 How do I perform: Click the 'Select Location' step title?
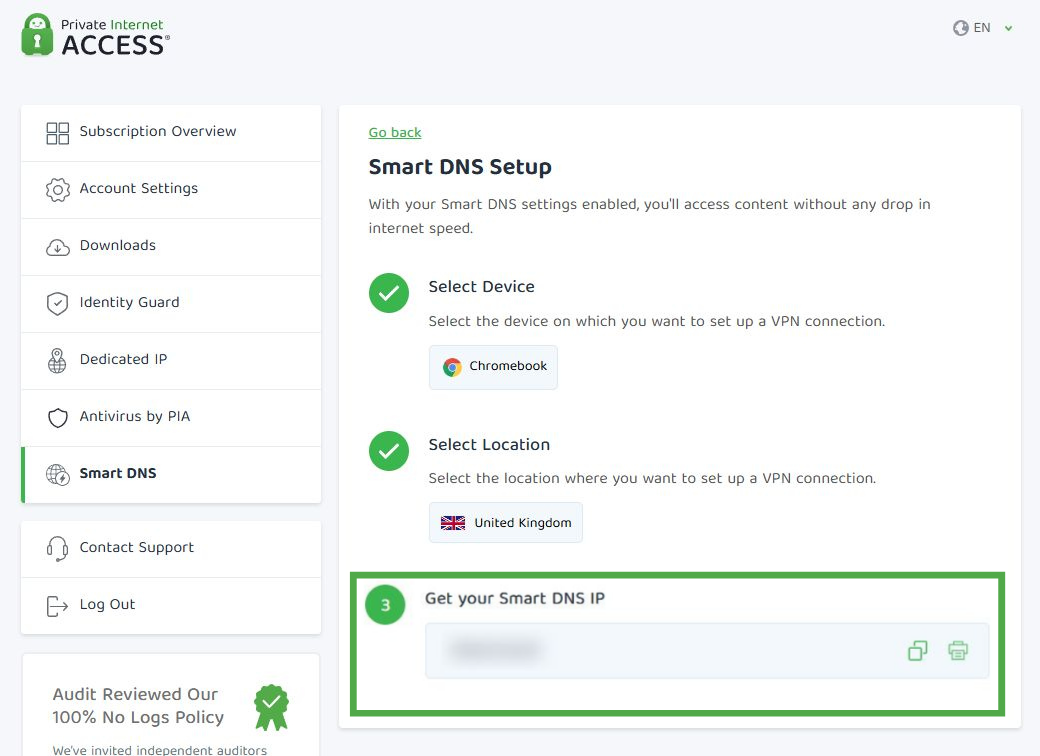489,444
